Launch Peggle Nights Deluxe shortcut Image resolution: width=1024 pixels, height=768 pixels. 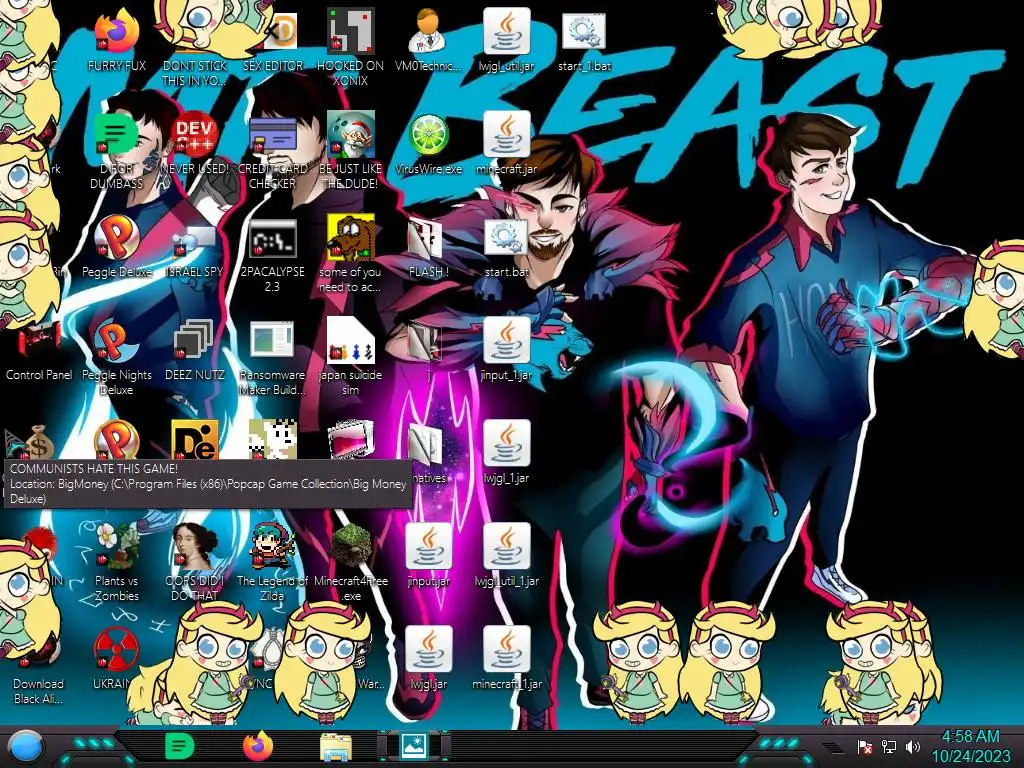[116, 341]
